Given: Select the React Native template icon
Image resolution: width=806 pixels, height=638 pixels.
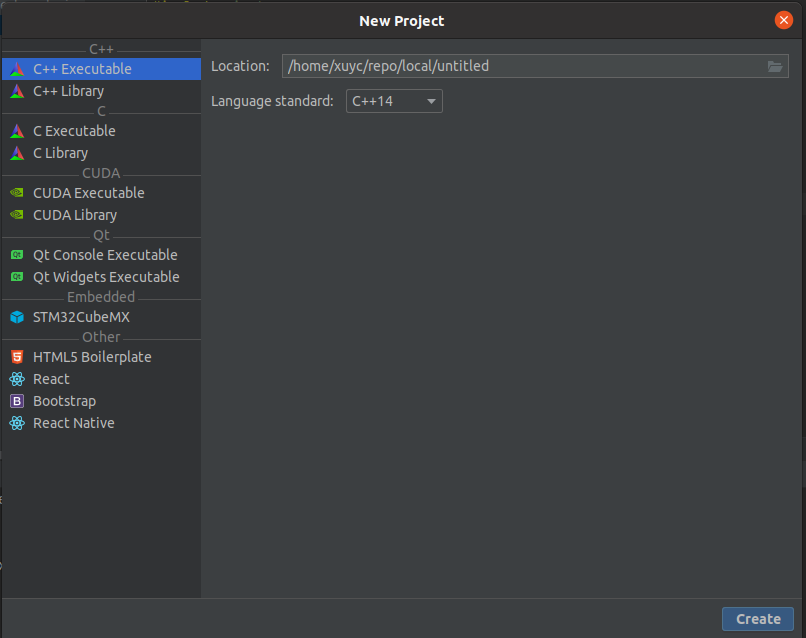Looking at the screenshot, I should 17,422.
